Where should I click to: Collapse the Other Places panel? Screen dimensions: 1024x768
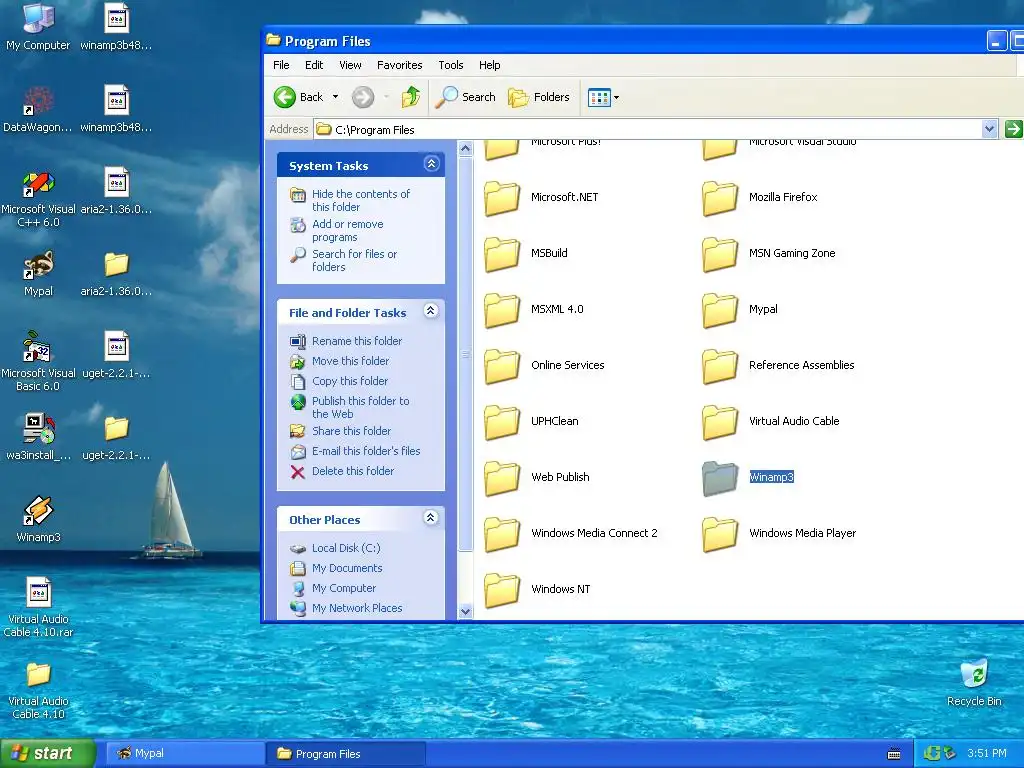tap(431, 518)
